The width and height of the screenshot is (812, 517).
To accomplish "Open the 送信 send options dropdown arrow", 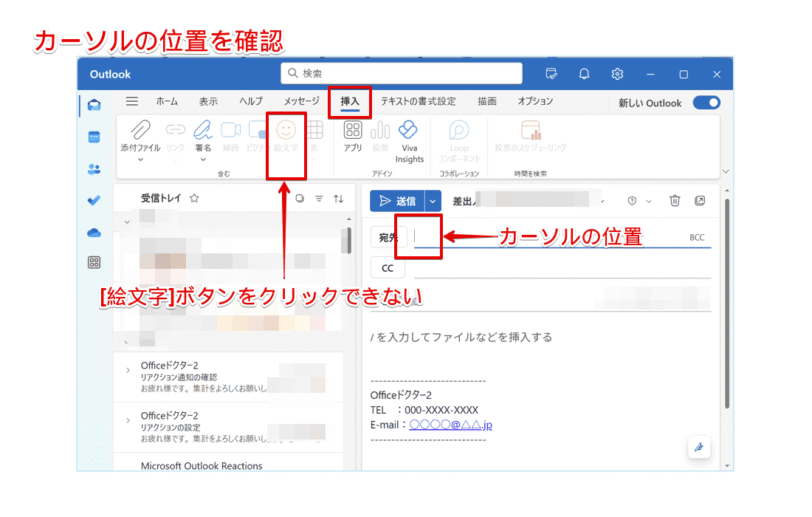I will pos(432,201).
